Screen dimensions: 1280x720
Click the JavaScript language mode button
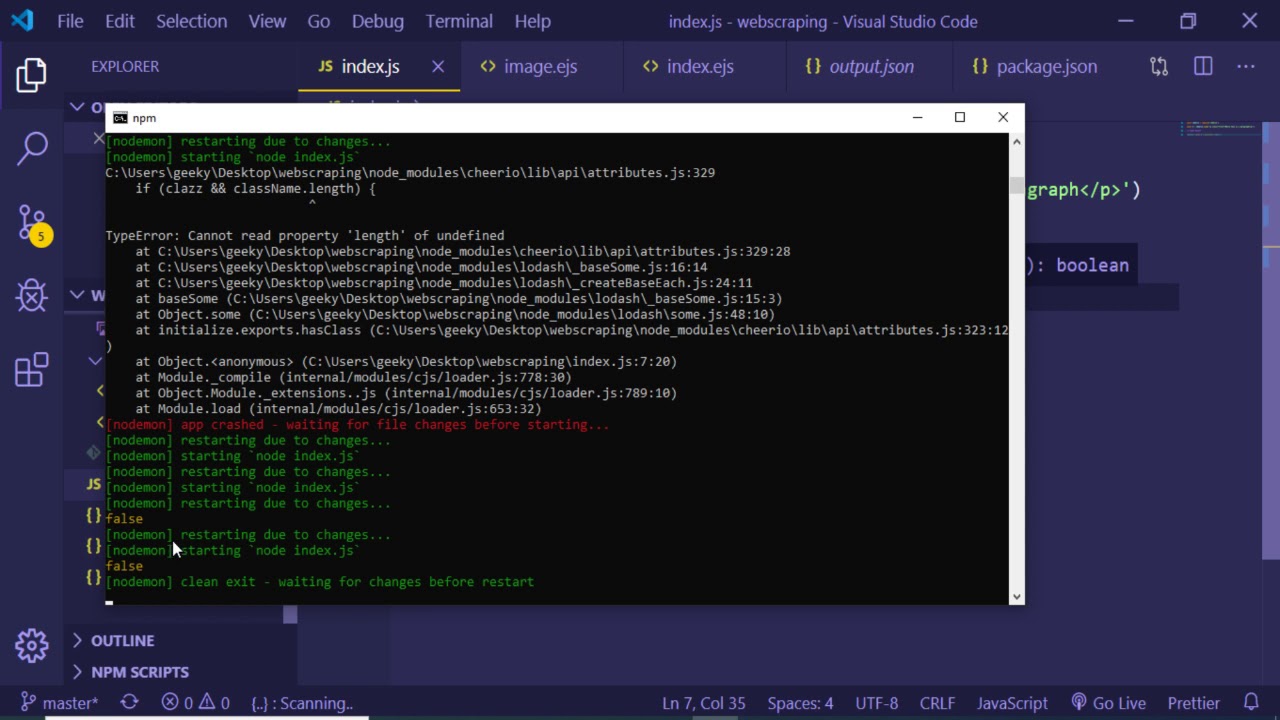(x=1012, y=703)
